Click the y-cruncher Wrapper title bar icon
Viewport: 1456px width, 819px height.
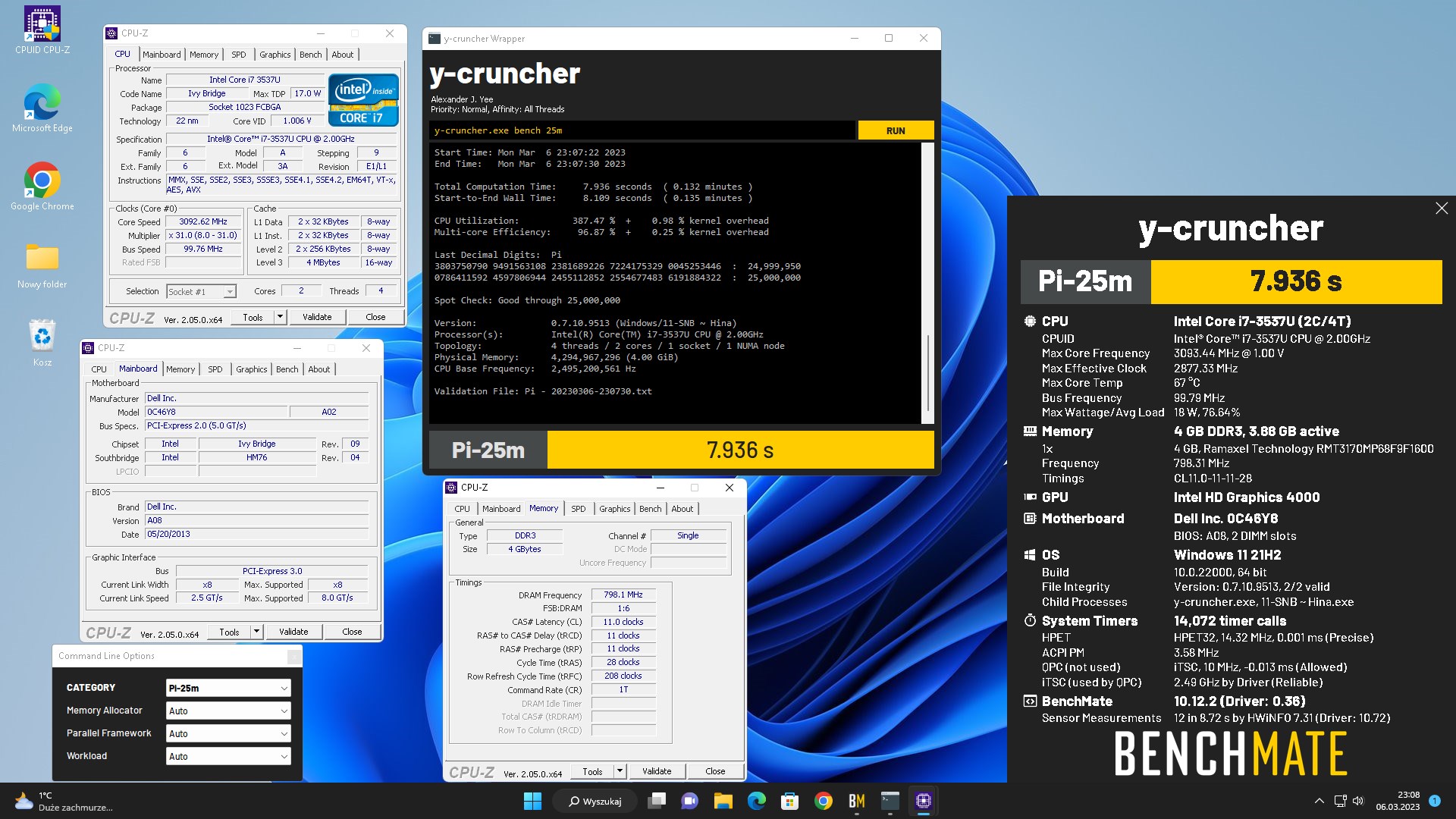click(435, 39)
